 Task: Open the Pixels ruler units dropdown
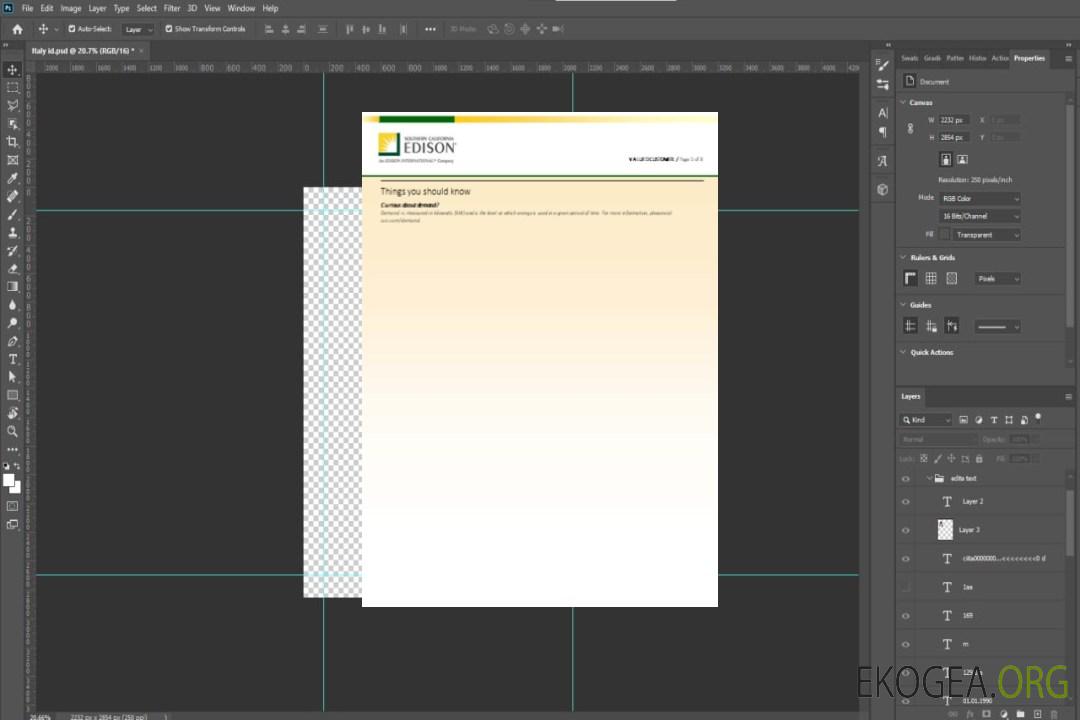pyautogui.click(x=997, y=279)
